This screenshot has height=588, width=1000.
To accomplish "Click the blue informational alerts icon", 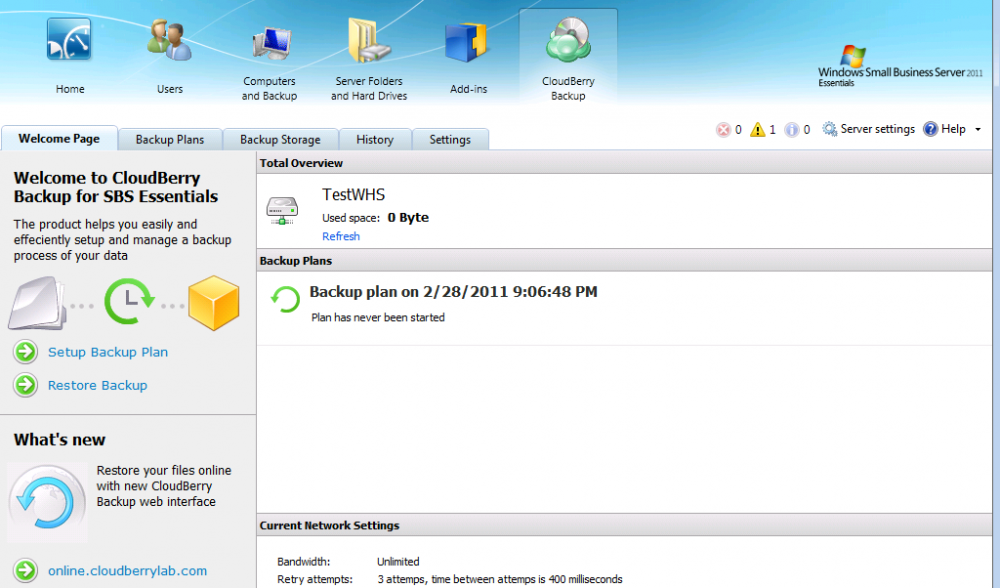I will coord(792,129).
